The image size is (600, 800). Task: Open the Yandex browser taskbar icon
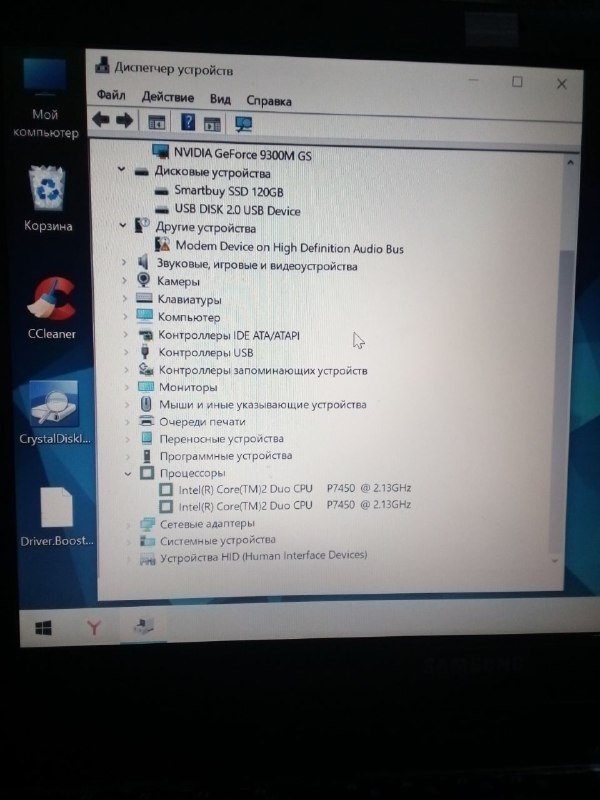(x=93, y=627)
